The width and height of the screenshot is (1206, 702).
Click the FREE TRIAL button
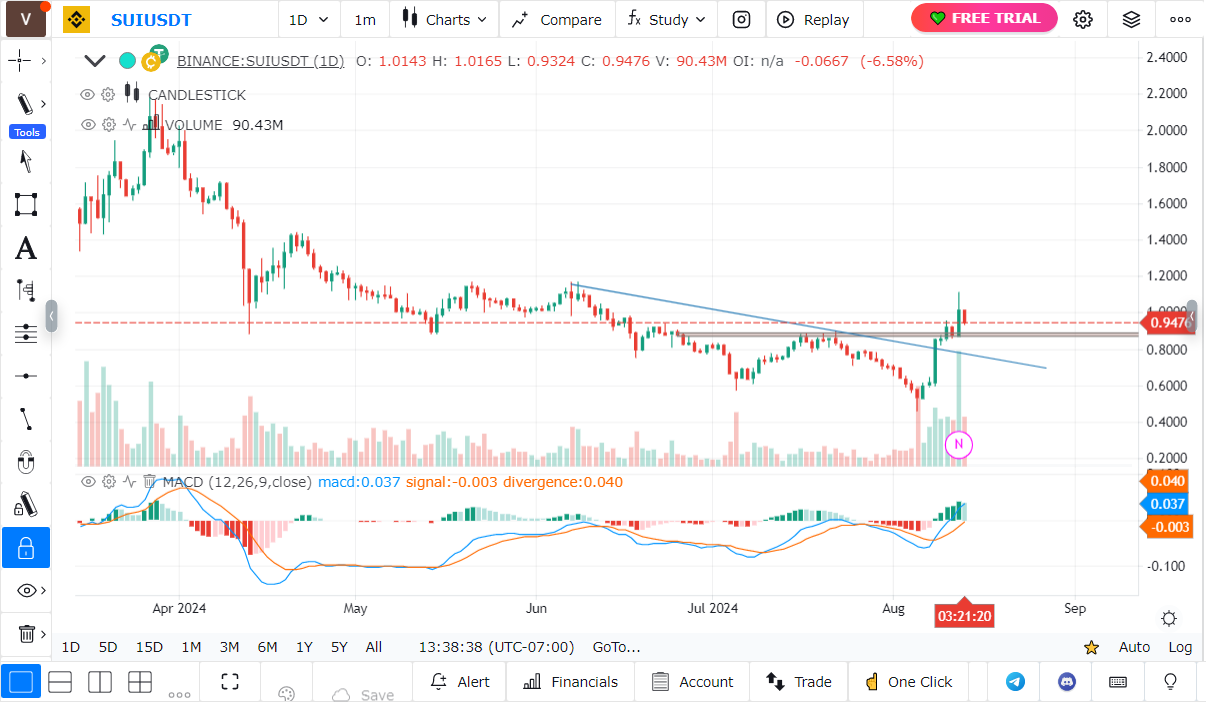pos(984,18)
